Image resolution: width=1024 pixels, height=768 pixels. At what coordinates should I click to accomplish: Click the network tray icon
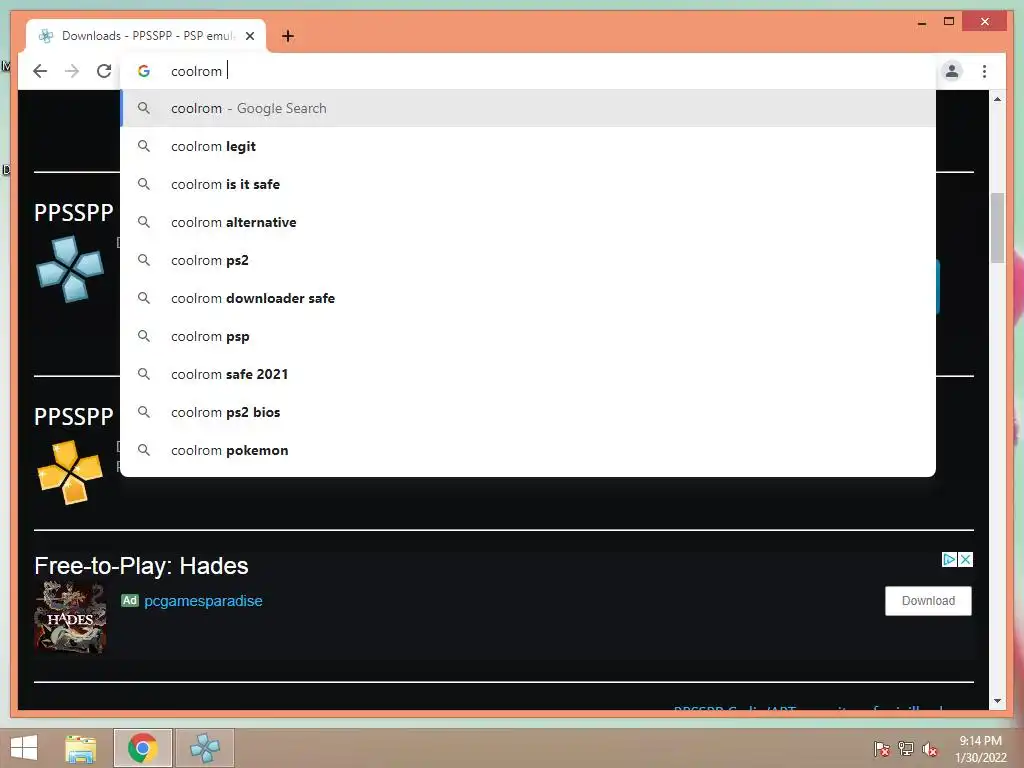tap(906, 749)
